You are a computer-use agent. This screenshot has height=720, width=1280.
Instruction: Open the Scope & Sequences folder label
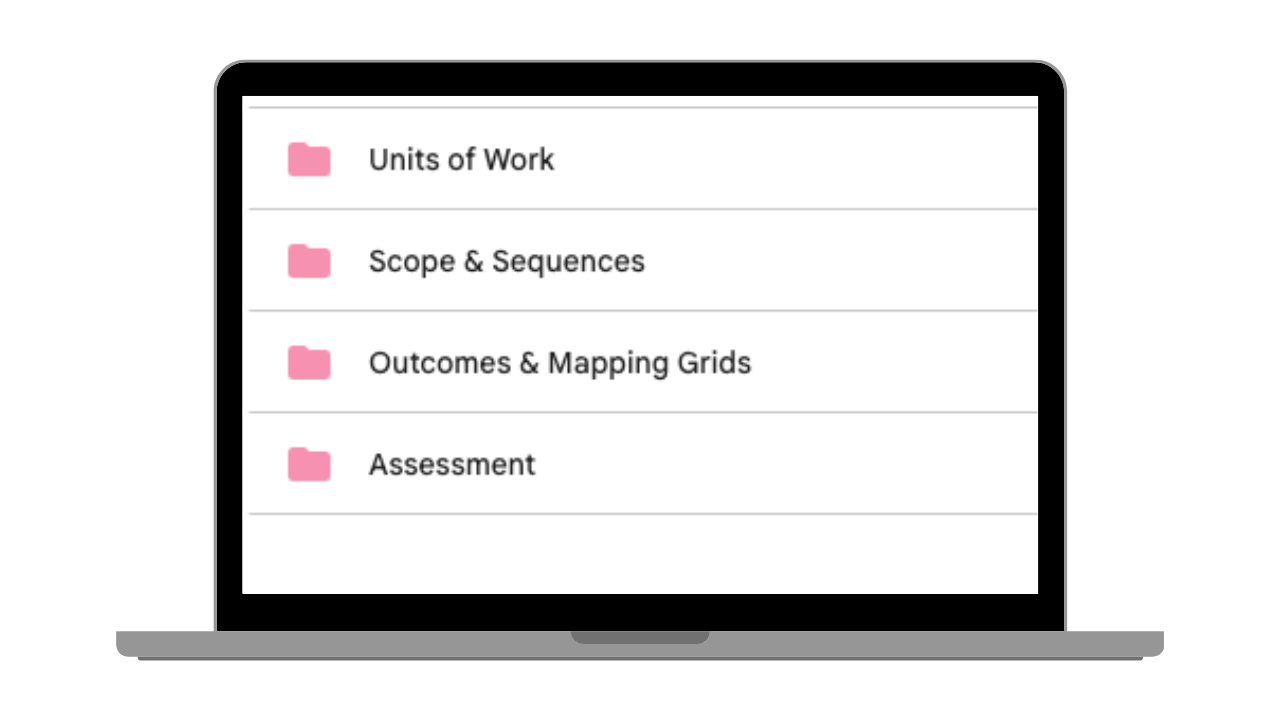point(506,261)
